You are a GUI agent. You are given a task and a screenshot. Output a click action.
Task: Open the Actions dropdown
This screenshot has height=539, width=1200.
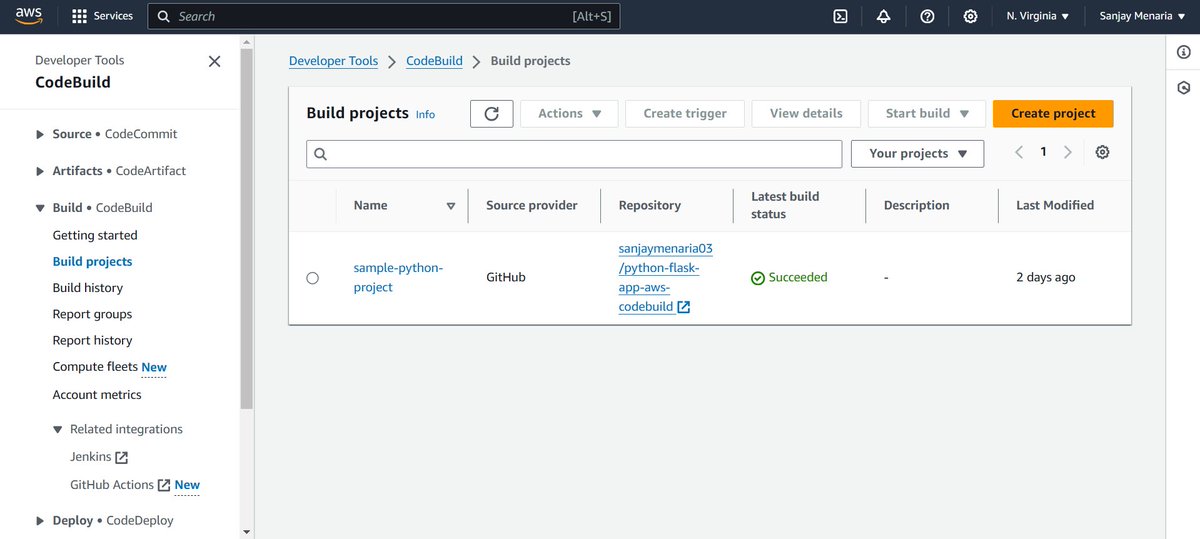[x=570, y=113]
